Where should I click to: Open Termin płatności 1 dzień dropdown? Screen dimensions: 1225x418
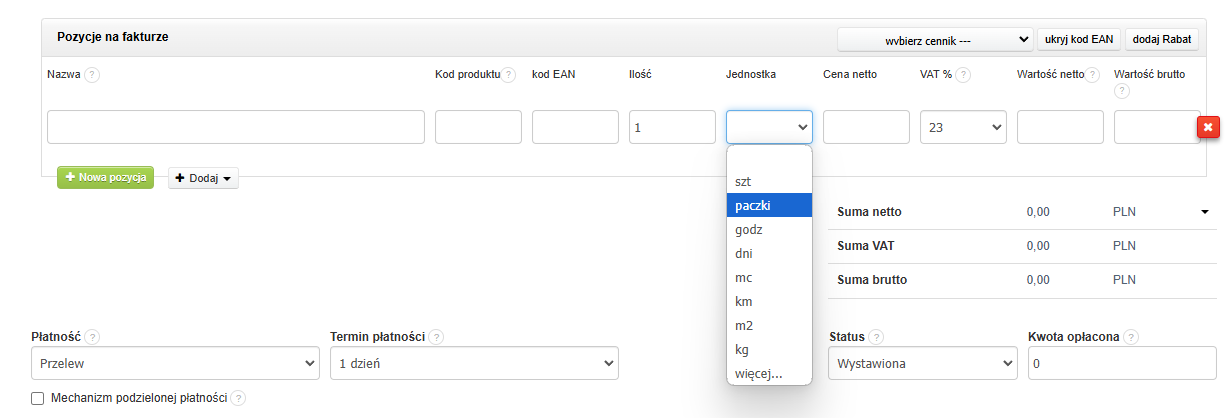[x=474, y=364]
